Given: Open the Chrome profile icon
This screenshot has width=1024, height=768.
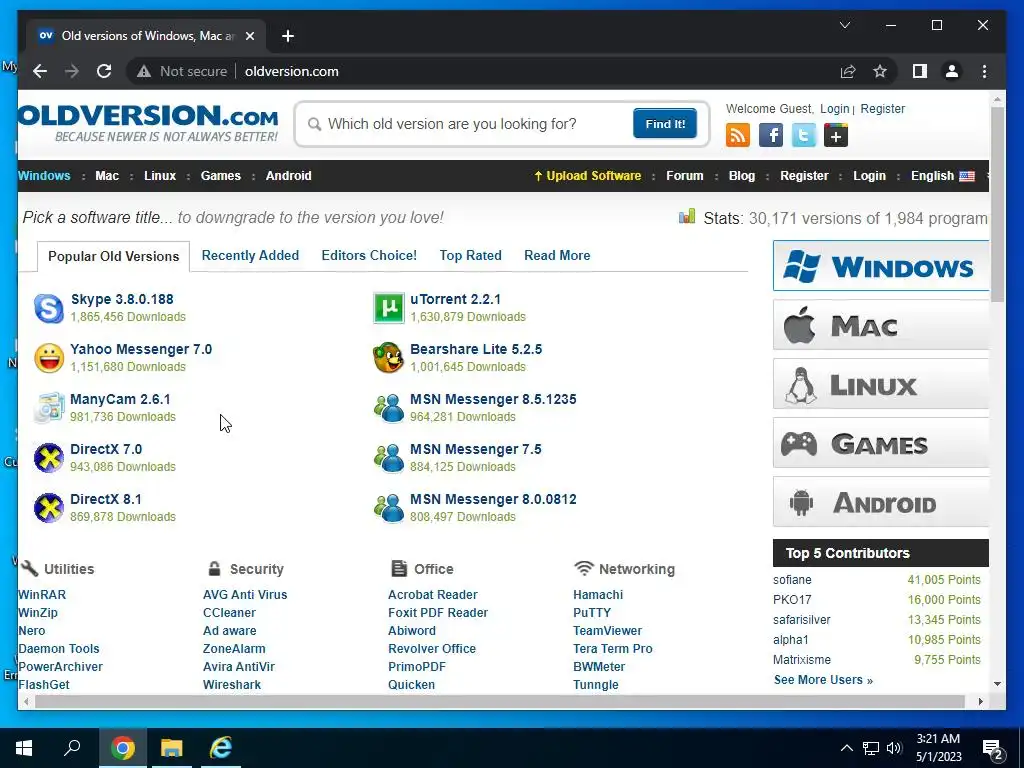Looking at the screenshot, I should tap(952, 71).
